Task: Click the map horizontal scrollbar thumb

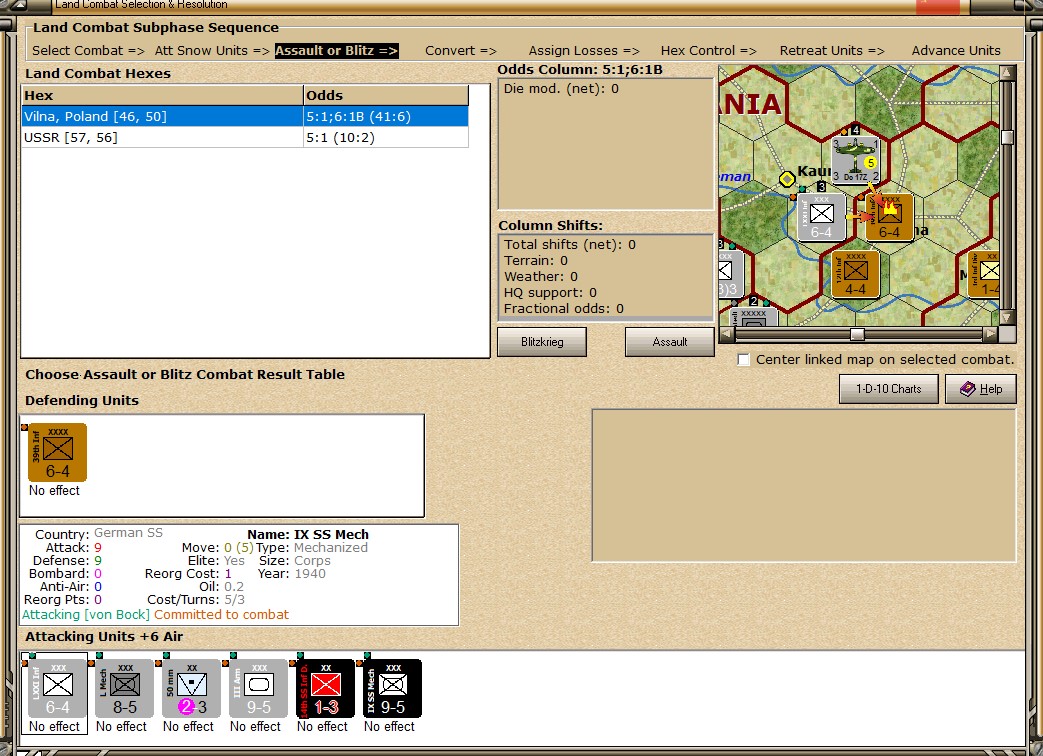Action: 857,334
